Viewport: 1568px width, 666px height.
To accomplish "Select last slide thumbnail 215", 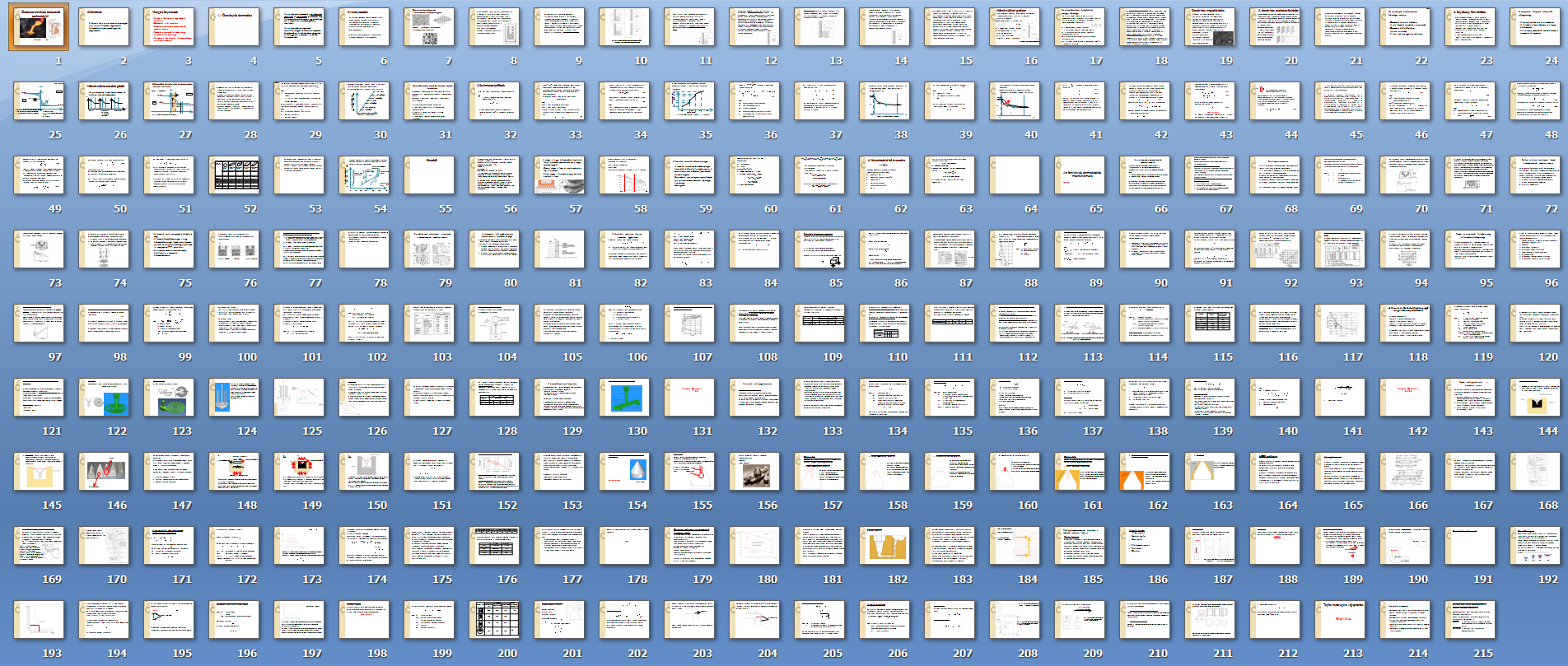I will [1470, 620].
